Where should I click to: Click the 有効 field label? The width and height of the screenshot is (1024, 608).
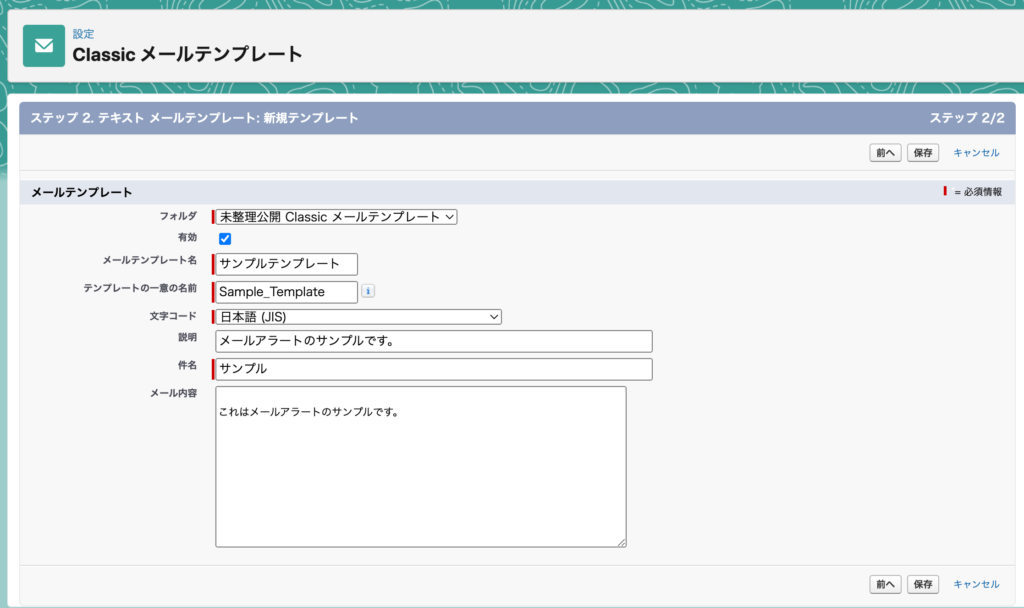point(186,238)
